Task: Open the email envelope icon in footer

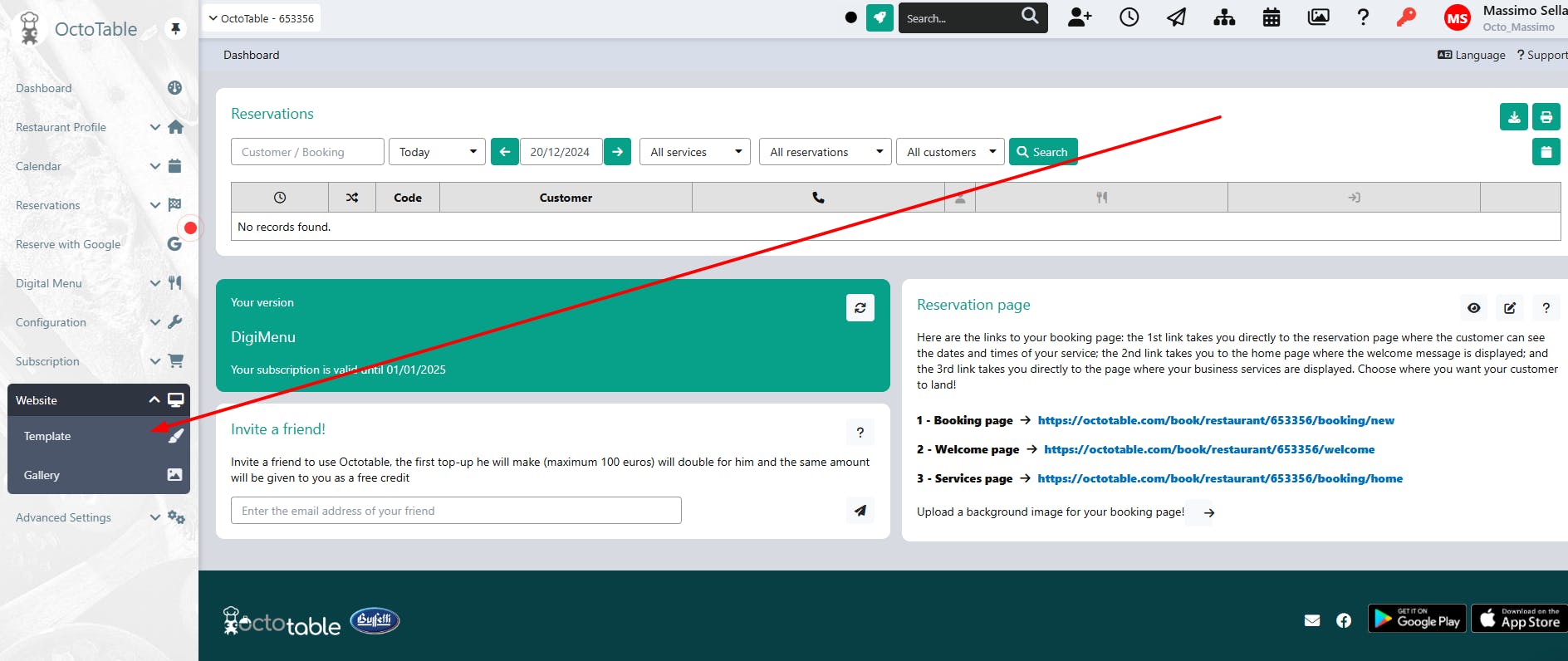Action: [1312, 620]
